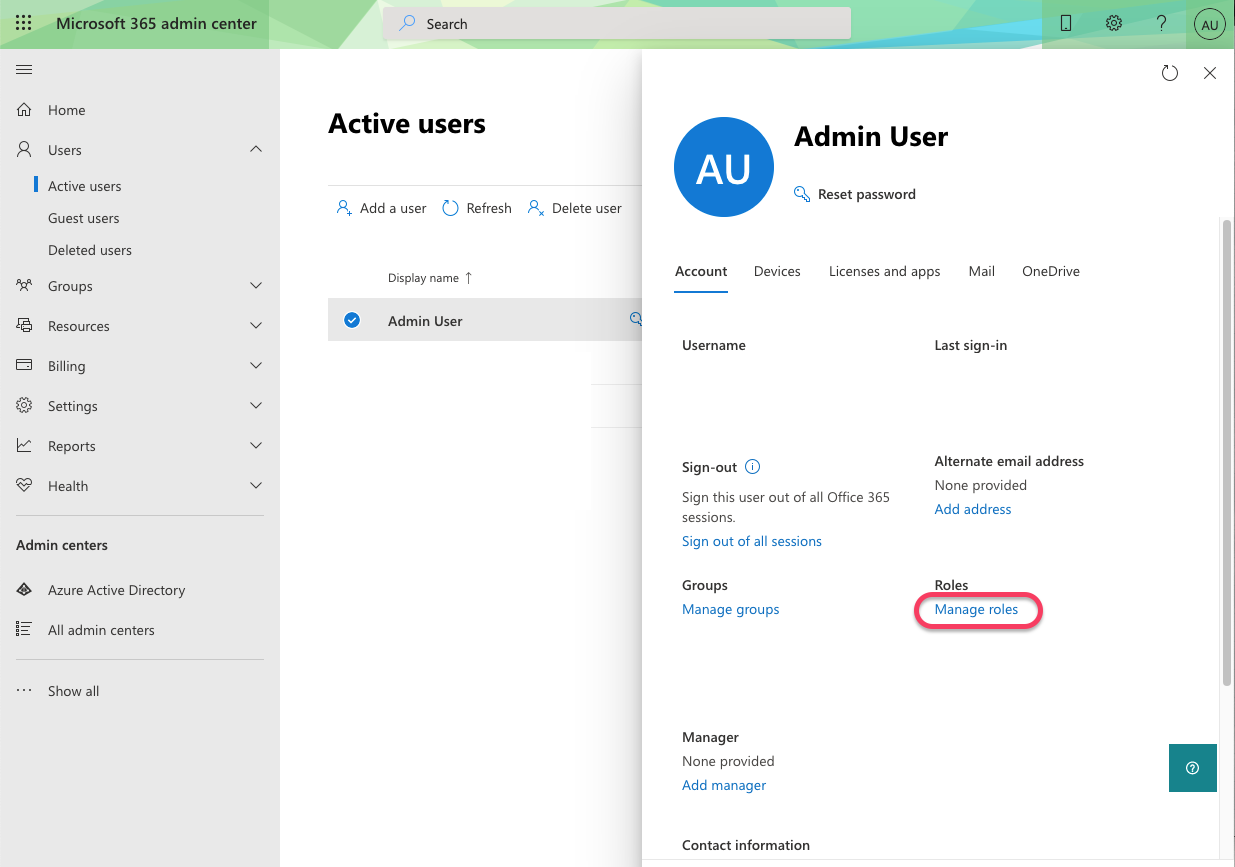Switch to the Account tab
Viewport: 1235px width, 867px height.
pyautogui.click(x=701, y=271)
